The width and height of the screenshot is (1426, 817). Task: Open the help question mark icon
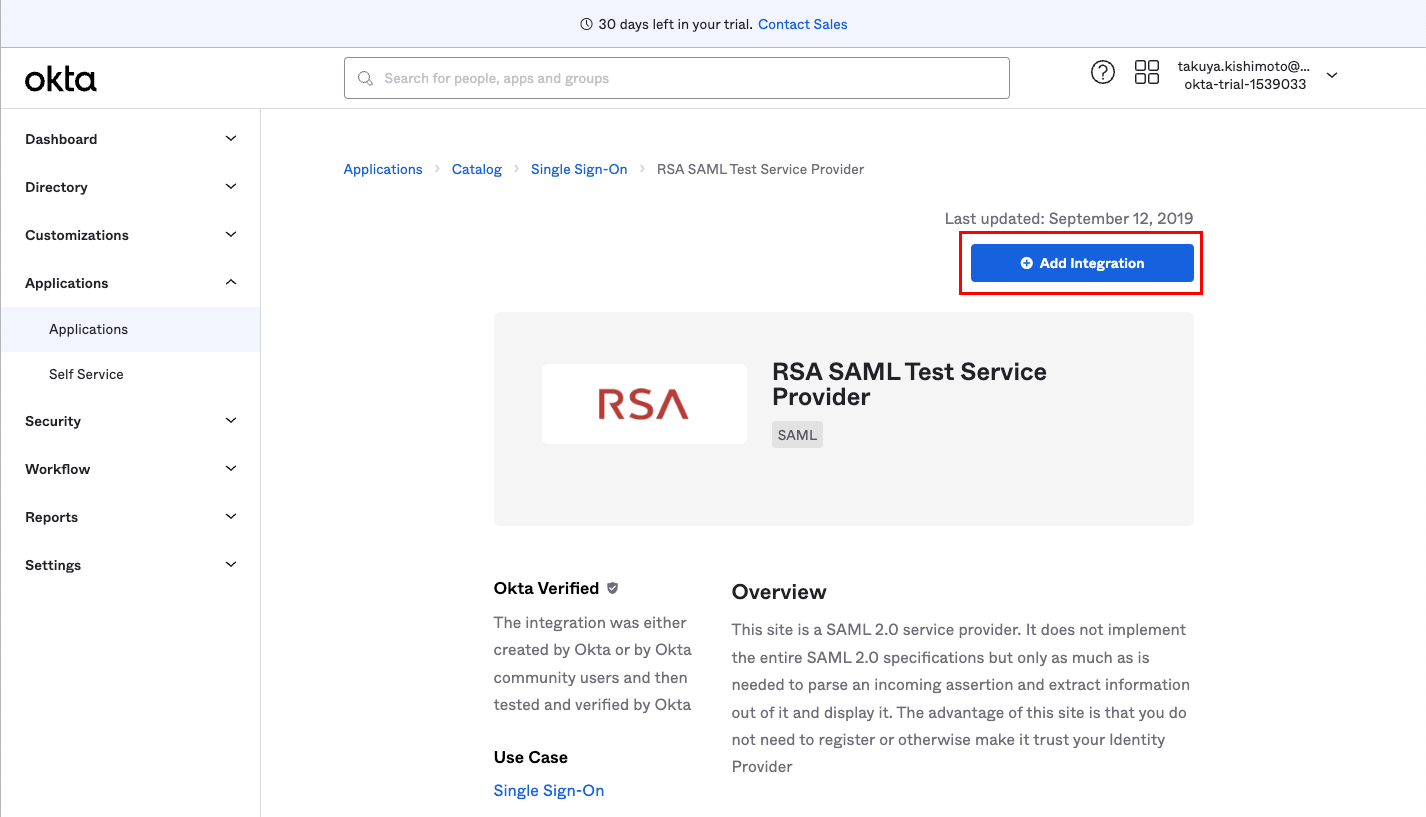click(x=1102, y=72)
